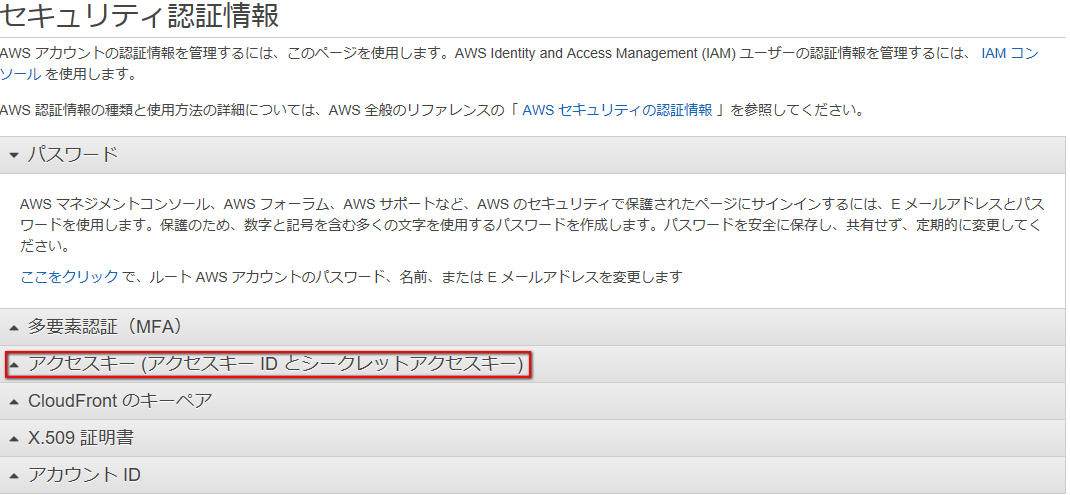Open the IAM コンソール link

coord(1010,53)
